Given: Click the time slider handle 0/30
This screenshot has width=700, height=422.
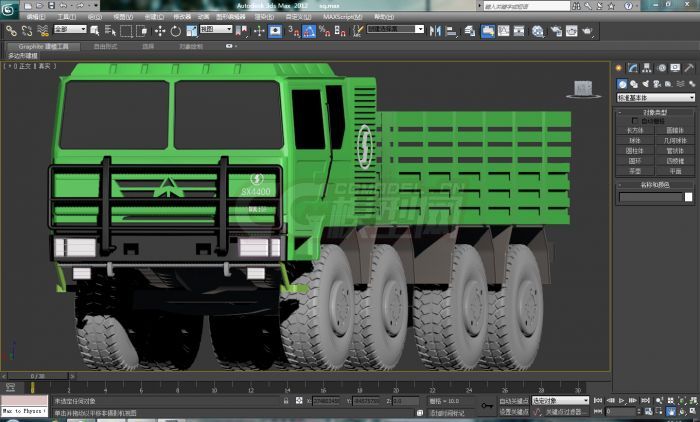Looking at the screenshot, I should 38,376.
